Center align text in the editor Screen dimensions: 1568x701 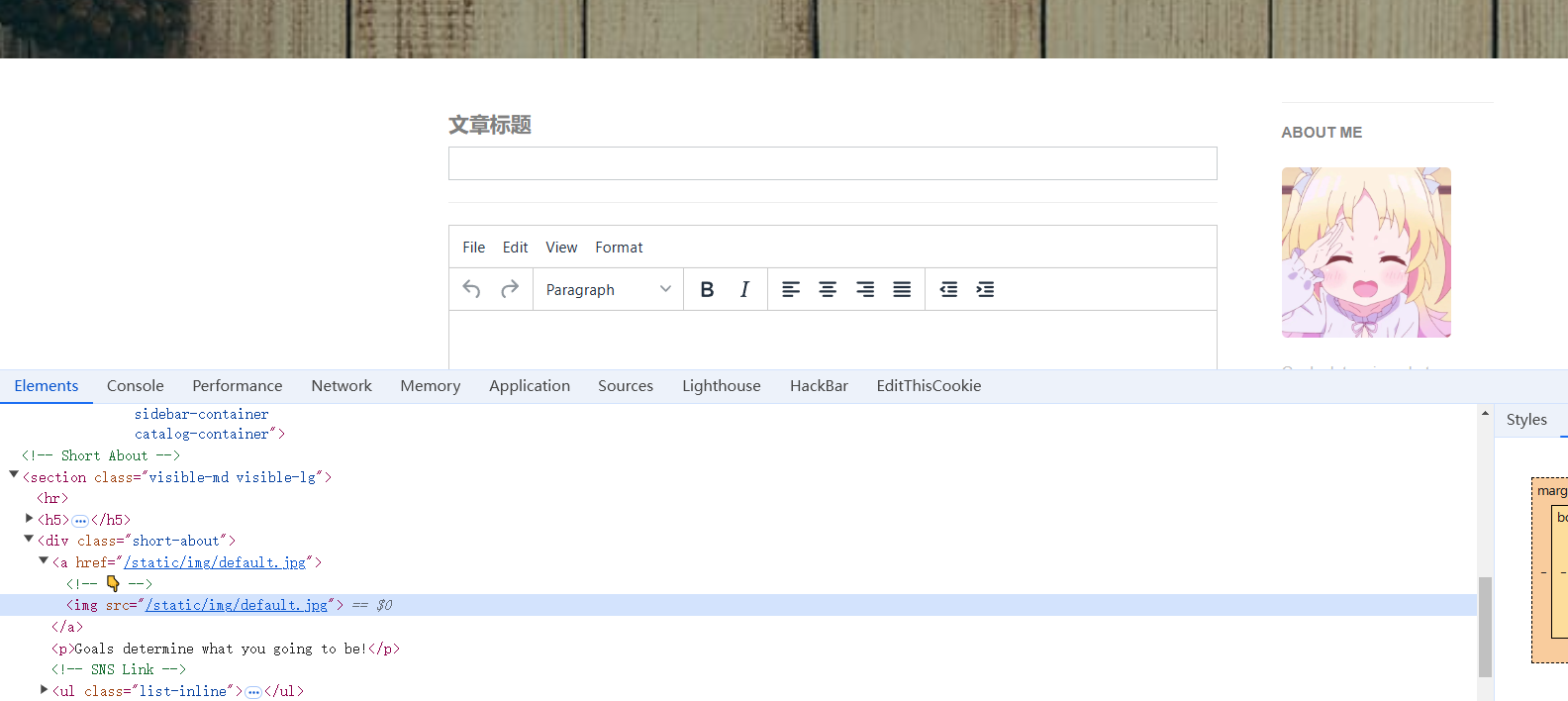pos(828,289)
